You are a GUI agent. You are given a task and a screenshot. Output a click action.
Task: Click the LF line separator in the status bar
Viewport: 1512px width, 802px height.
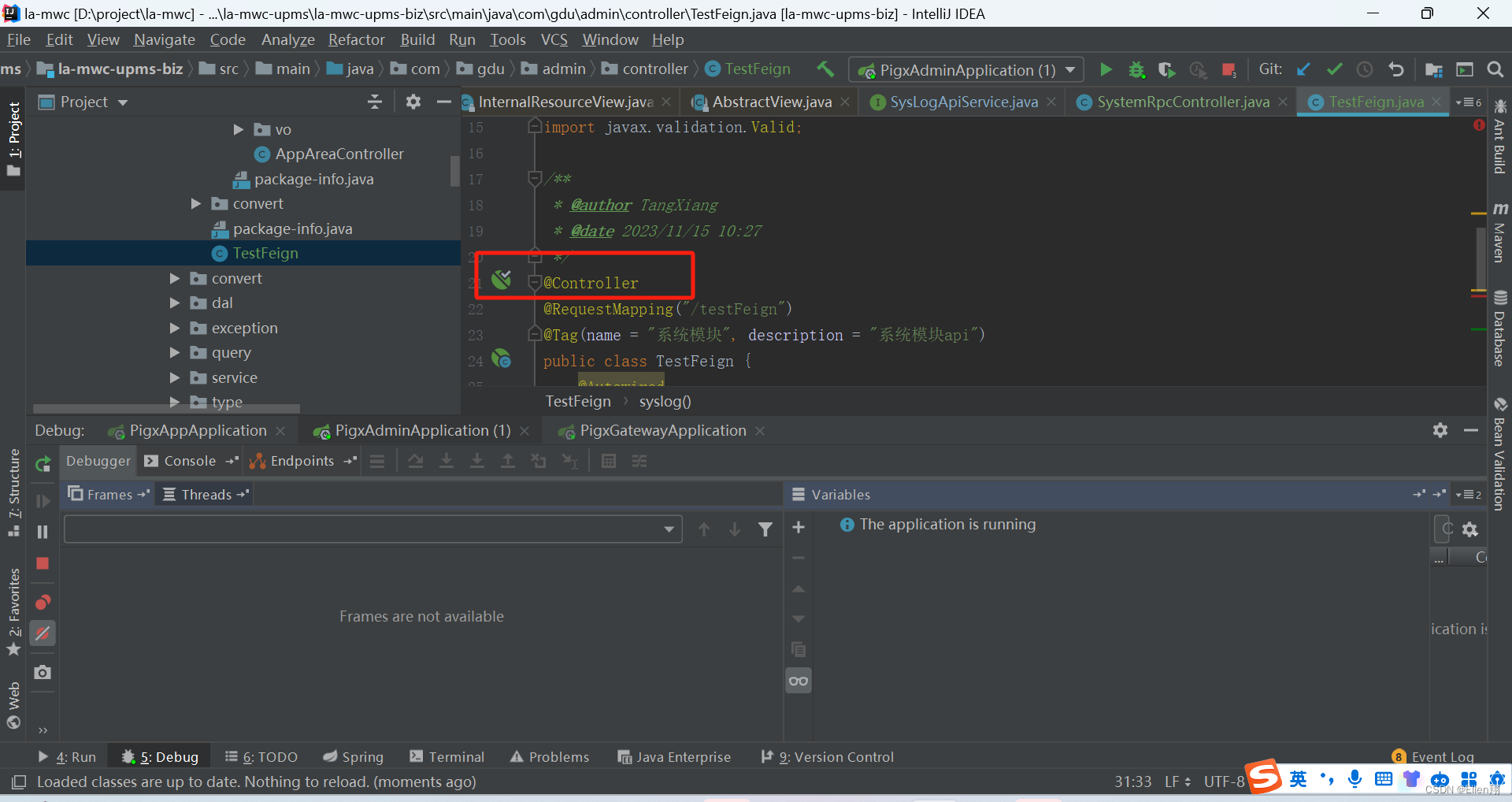1178,782
